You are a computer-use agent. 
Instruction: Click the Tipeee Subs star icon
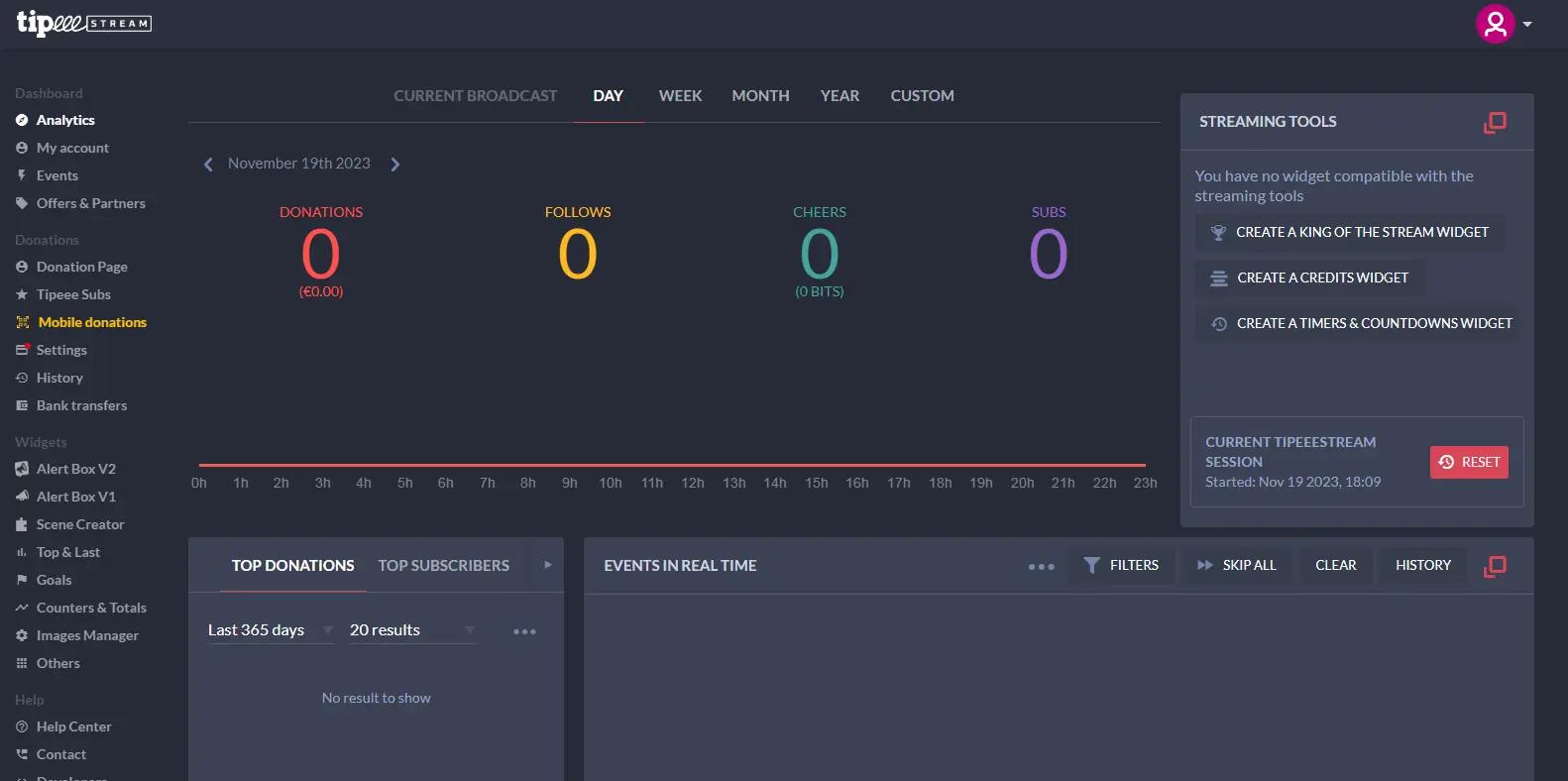coord(22,294)
